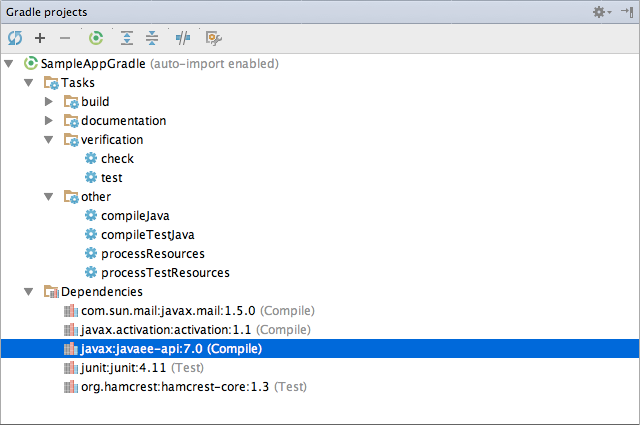
Task: Open Gradle settings wrench icon
Action: tap(213, 38)
